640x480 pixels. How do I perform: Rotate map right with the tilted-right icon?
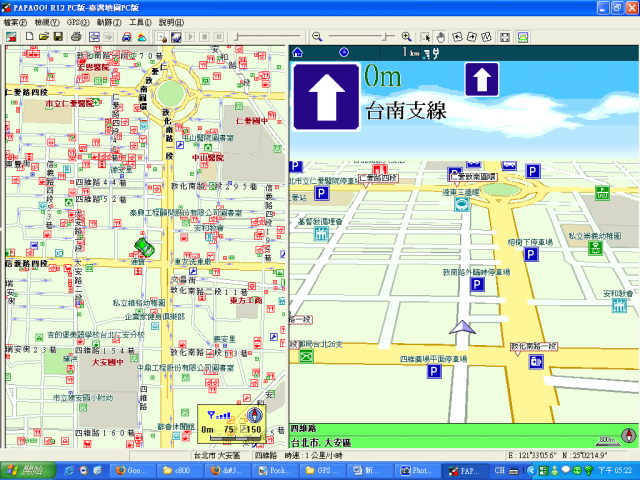[472, 37]
